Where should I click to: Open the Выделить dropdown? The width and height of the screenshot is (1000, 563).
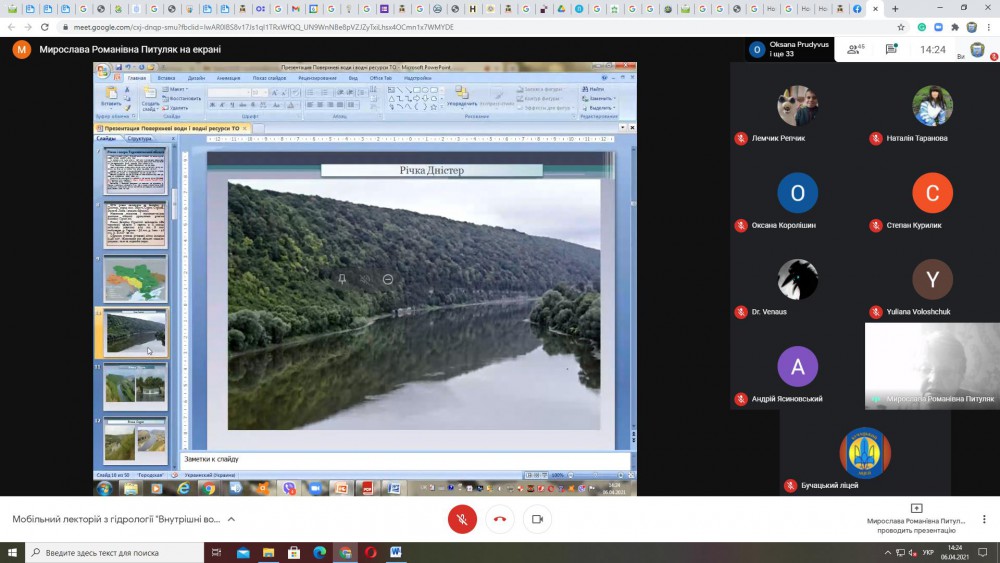pos(598,108)
